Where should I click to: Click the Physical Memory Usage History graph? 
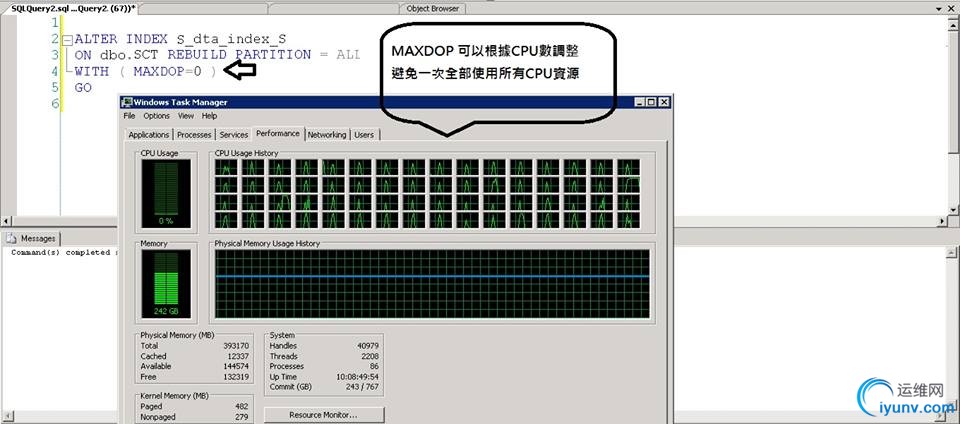click(x=432, y=284)
